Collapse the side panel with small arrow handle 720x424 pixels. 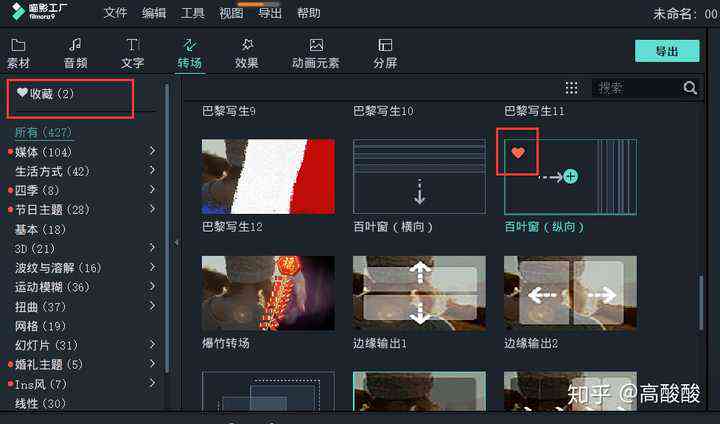176,242
